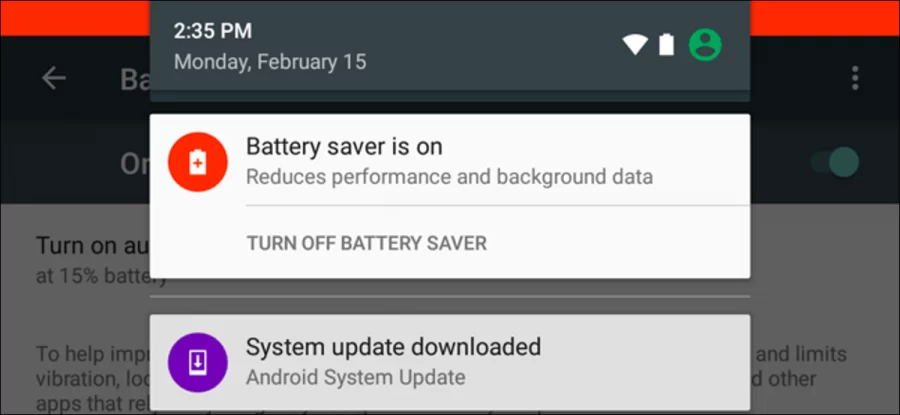Tap the red battery saver icon
Viewport: 900px width, 415px height.
197,162
